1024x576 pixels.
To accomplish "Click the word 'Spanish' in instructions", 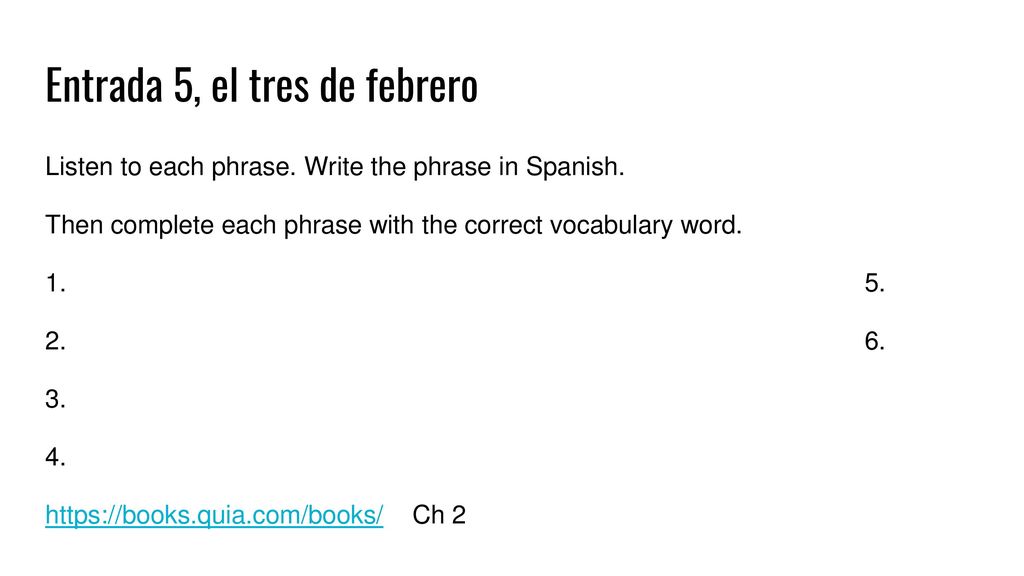I will pos(575,167).
